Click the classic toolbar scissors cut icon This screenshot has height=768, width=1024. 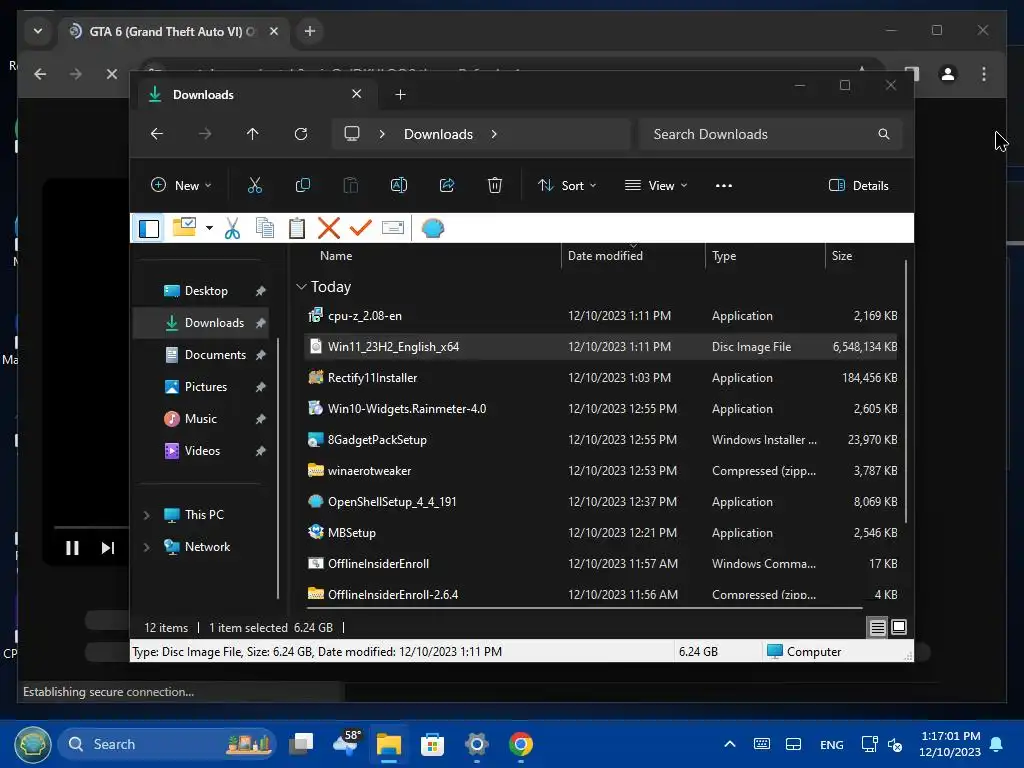point(232,228)
